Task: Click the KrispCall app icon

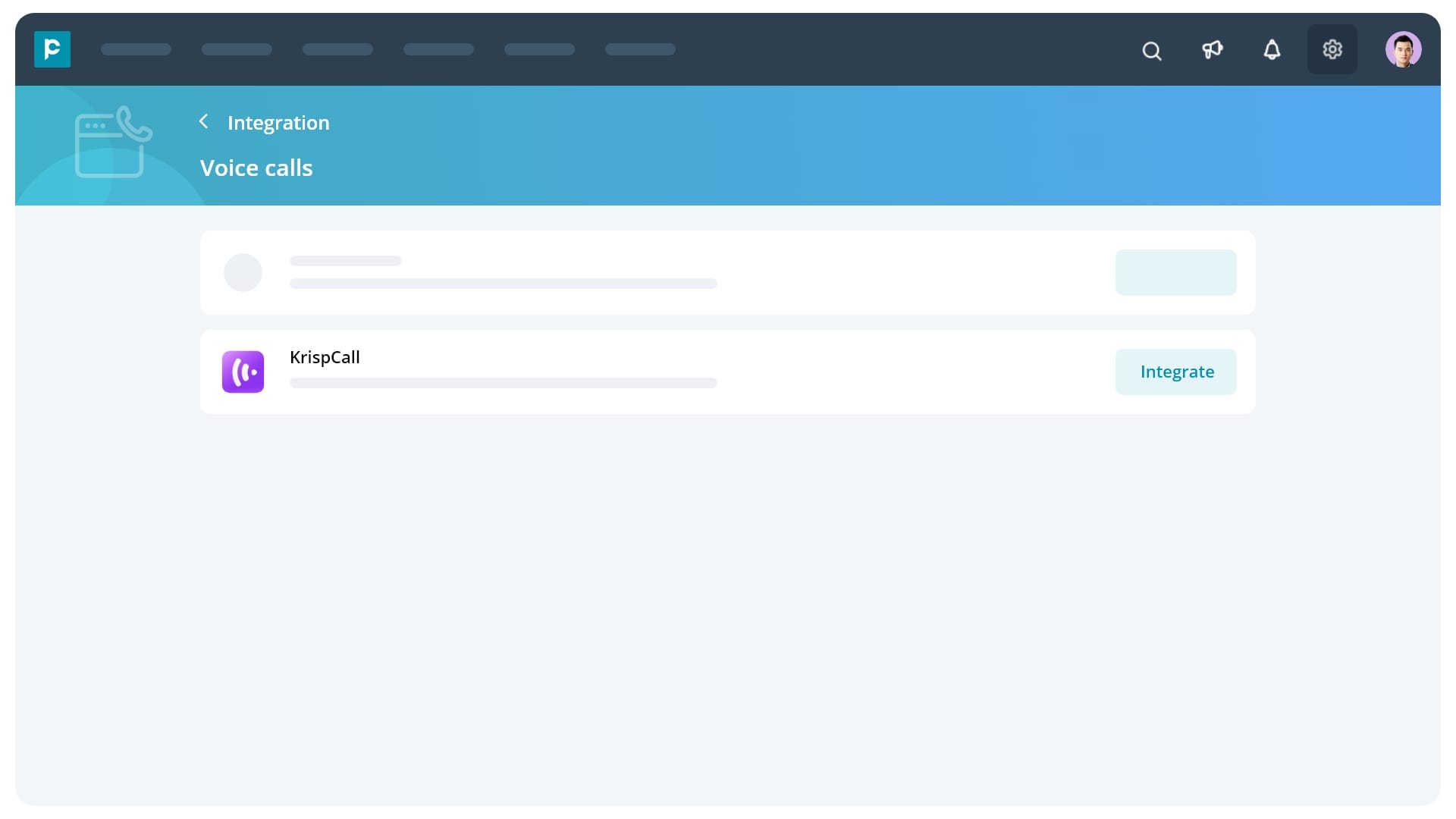Action: [243, 372]
